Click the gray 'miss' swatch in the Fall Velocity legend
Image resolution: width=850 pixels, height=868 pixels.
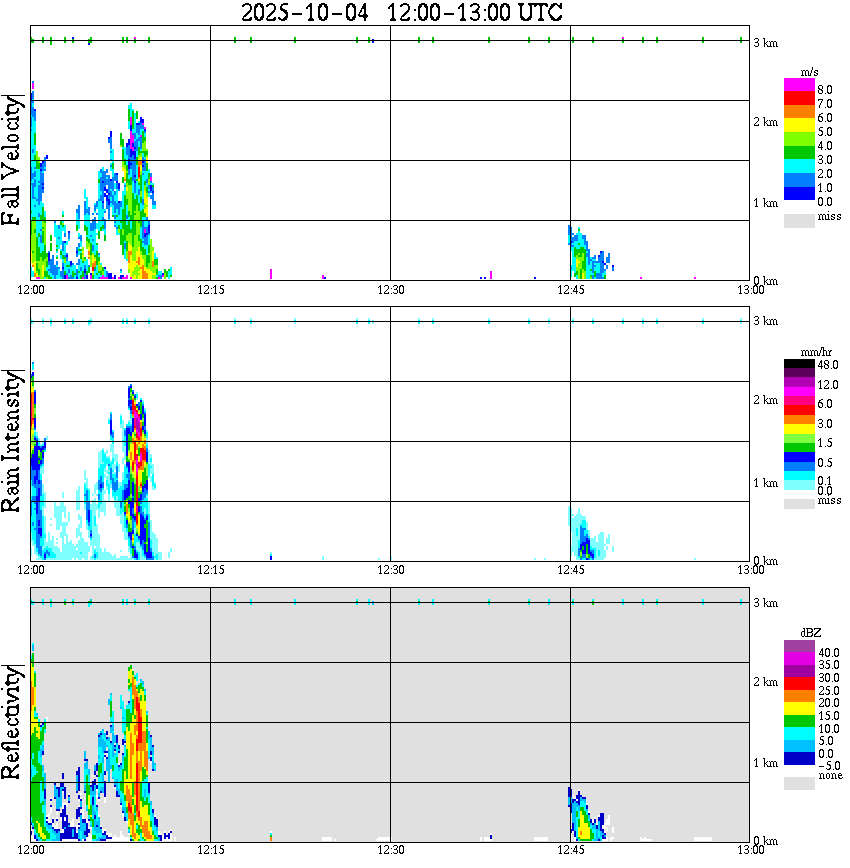[x=799, y=221]
